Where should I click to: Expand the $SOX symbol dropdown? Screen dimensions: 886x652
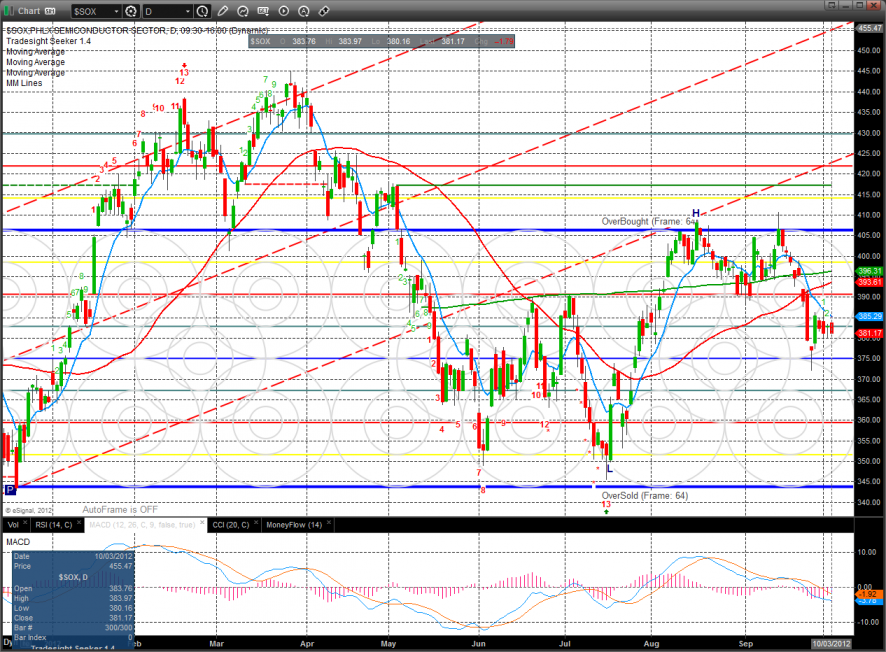point(116,11)
